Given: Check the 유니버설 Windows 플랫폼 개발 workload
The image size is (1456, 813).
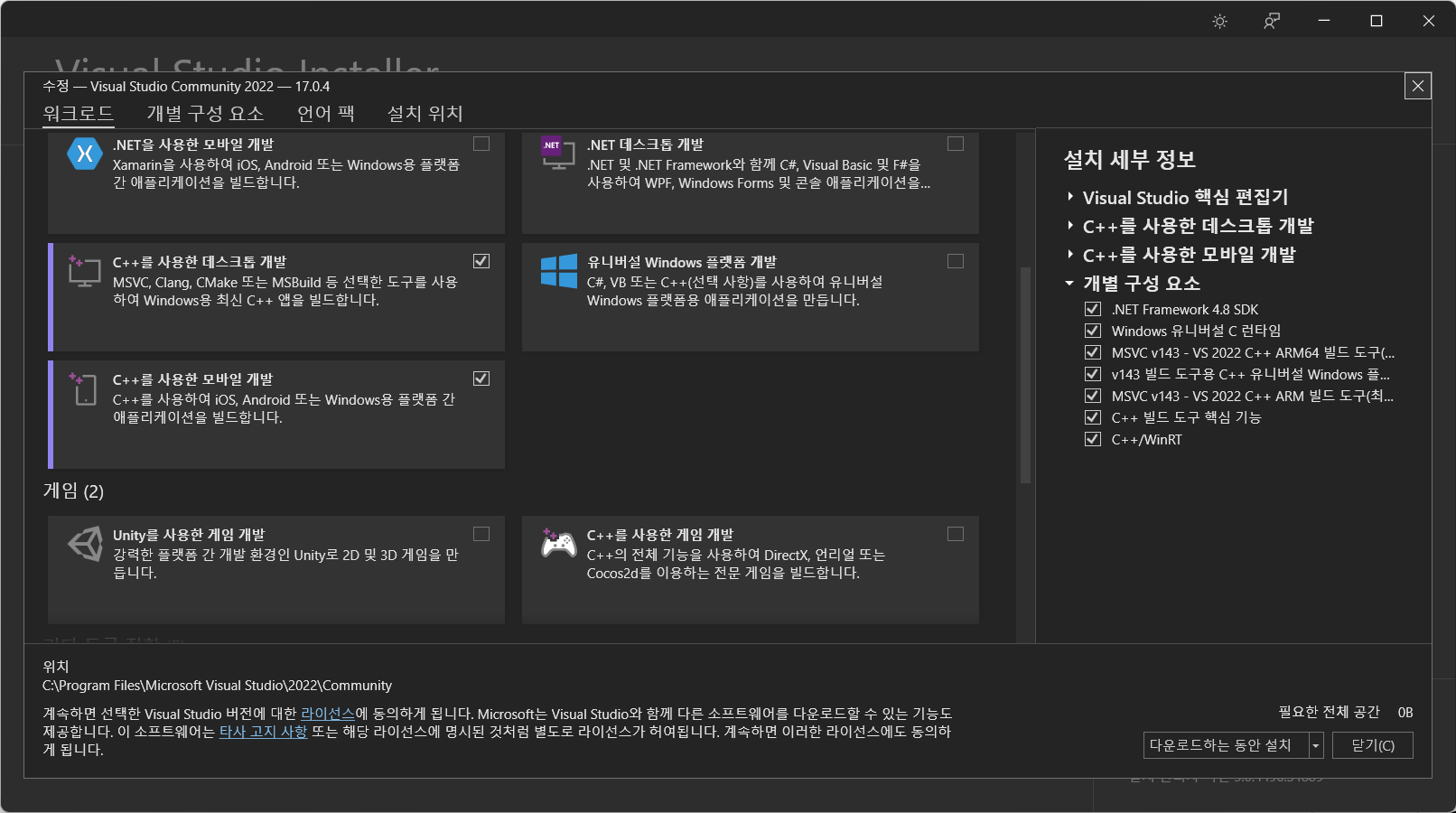Looking at the screenshot, I should click(x=956, y=261).
